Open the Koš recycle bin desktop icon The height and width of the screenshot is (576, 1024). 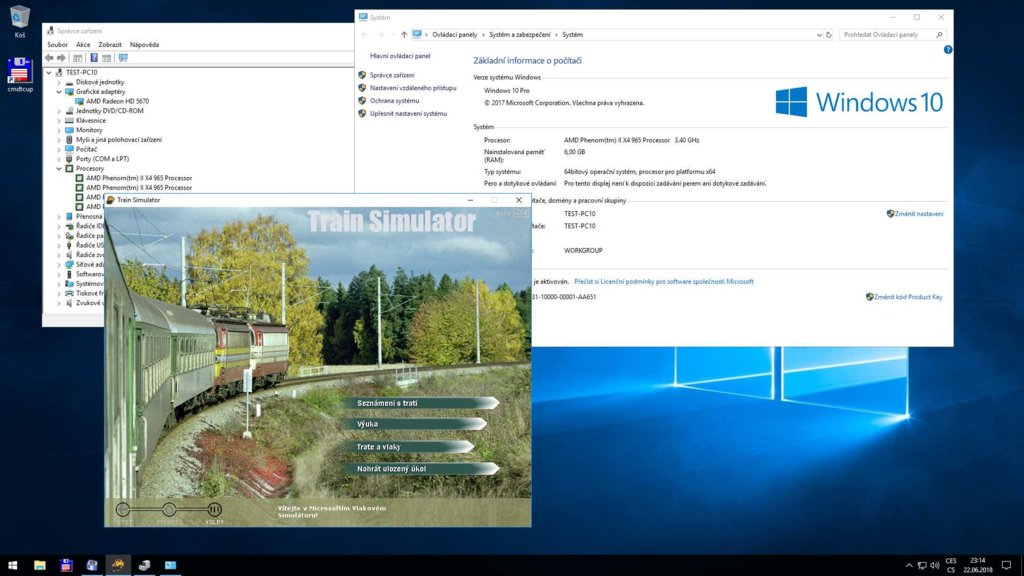(20, 18)
